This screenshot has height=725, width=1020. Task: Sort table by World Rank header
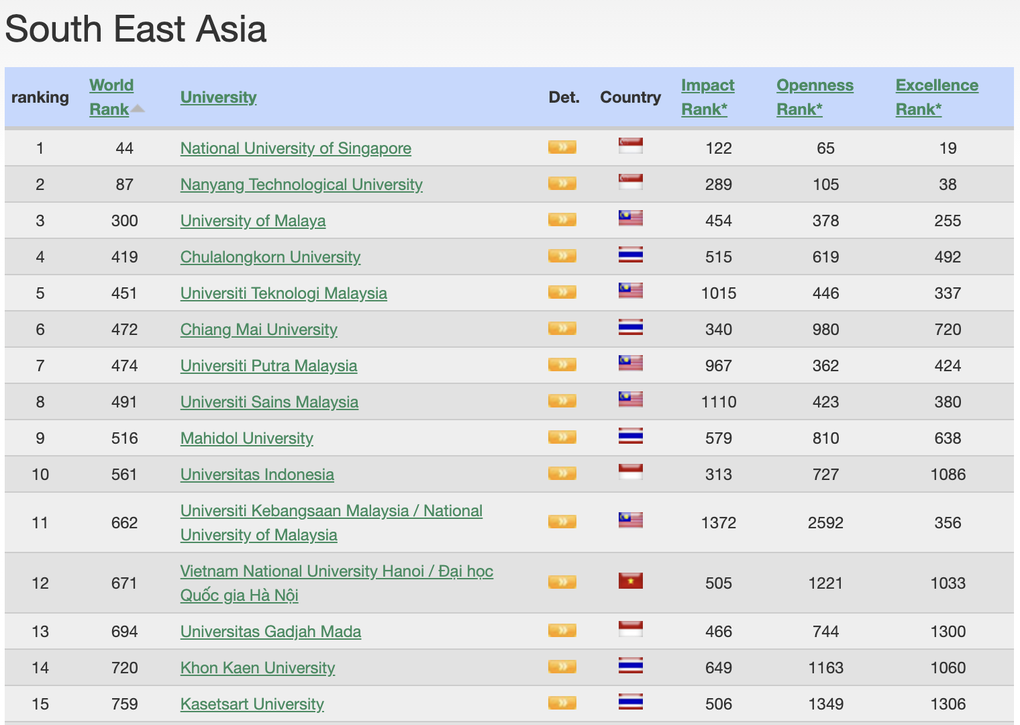(111, 97)
